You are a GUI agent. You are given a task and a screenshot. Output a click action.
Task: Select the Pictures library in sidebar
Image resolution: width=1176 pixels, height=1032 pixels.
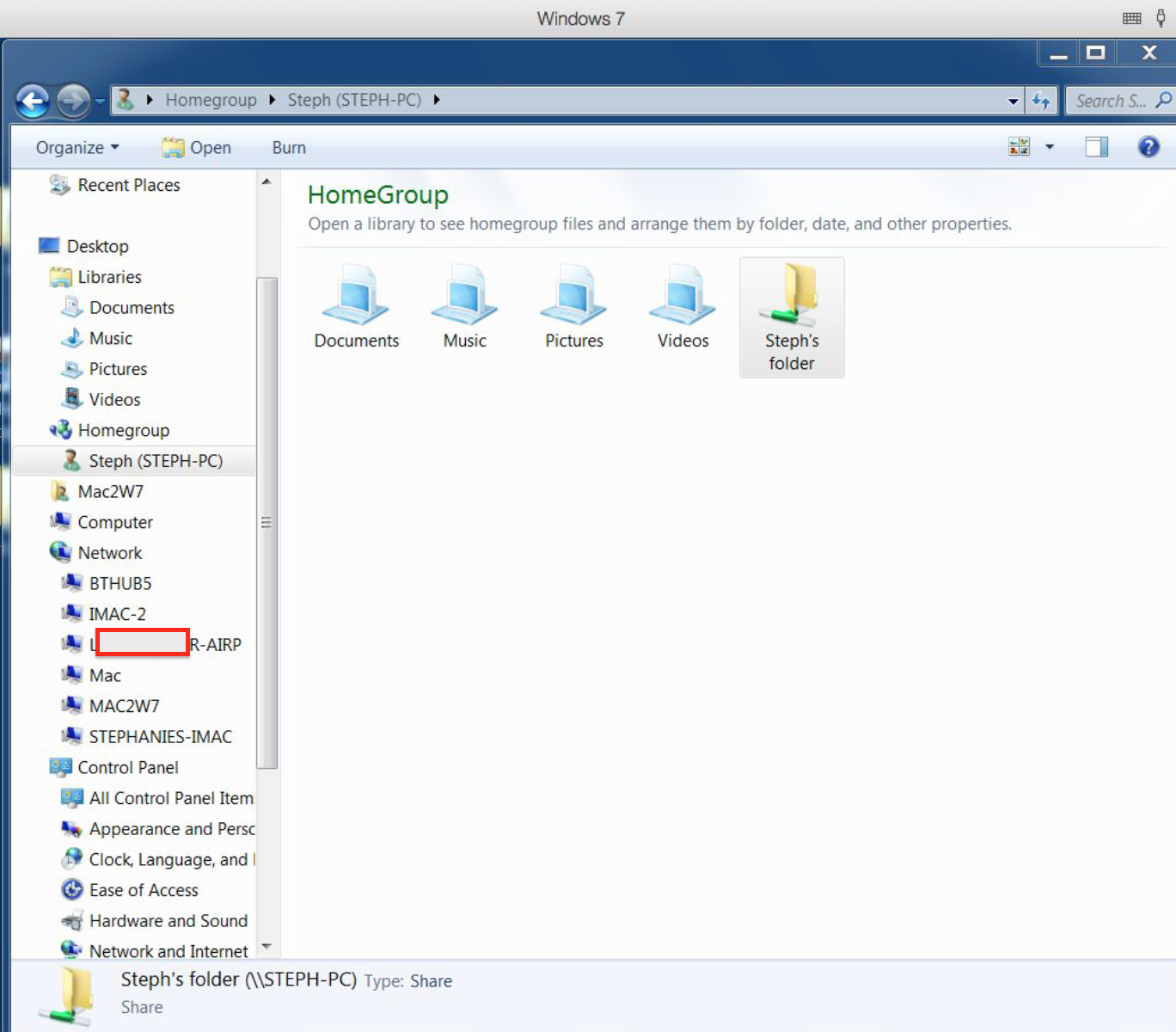[103, 369]
